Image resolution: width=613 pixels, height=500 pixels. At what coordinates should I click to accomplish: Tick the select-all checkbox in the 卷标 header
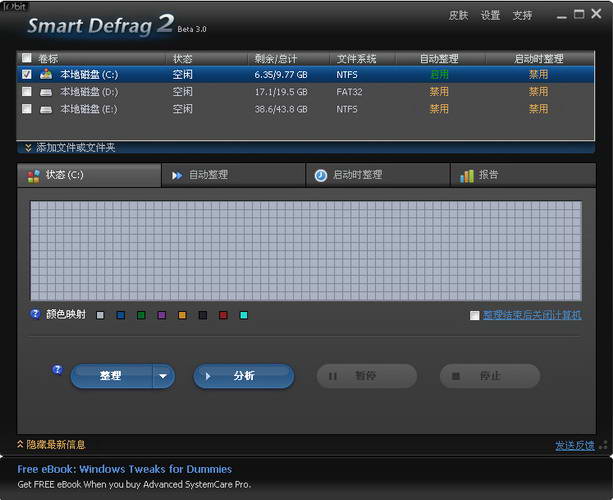(x=27, y=58)
